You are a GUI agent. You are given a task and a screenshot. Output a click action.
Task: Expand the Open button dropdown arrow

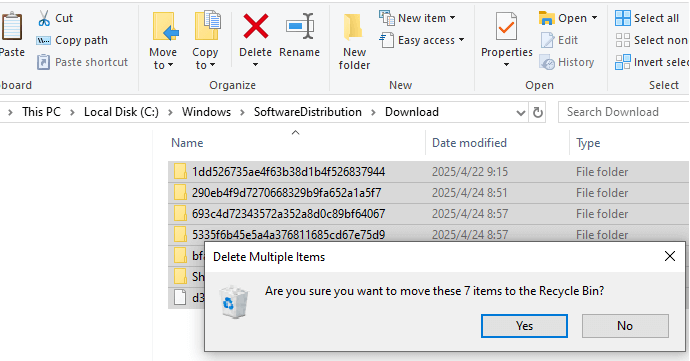tap(595, 18)
